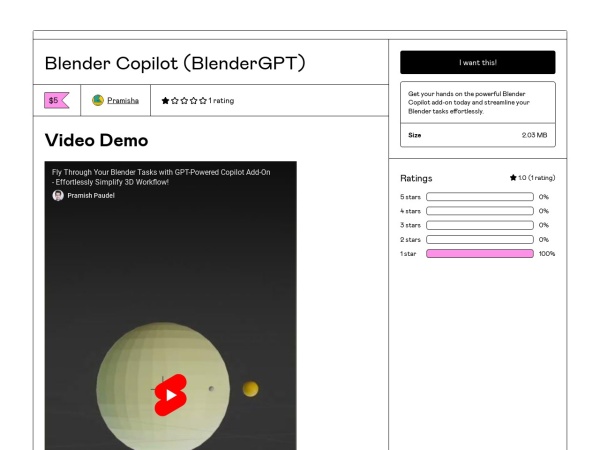The image size is (600, 450).
Task: Click the 3 stars rating bar
Action: [480, 225]
